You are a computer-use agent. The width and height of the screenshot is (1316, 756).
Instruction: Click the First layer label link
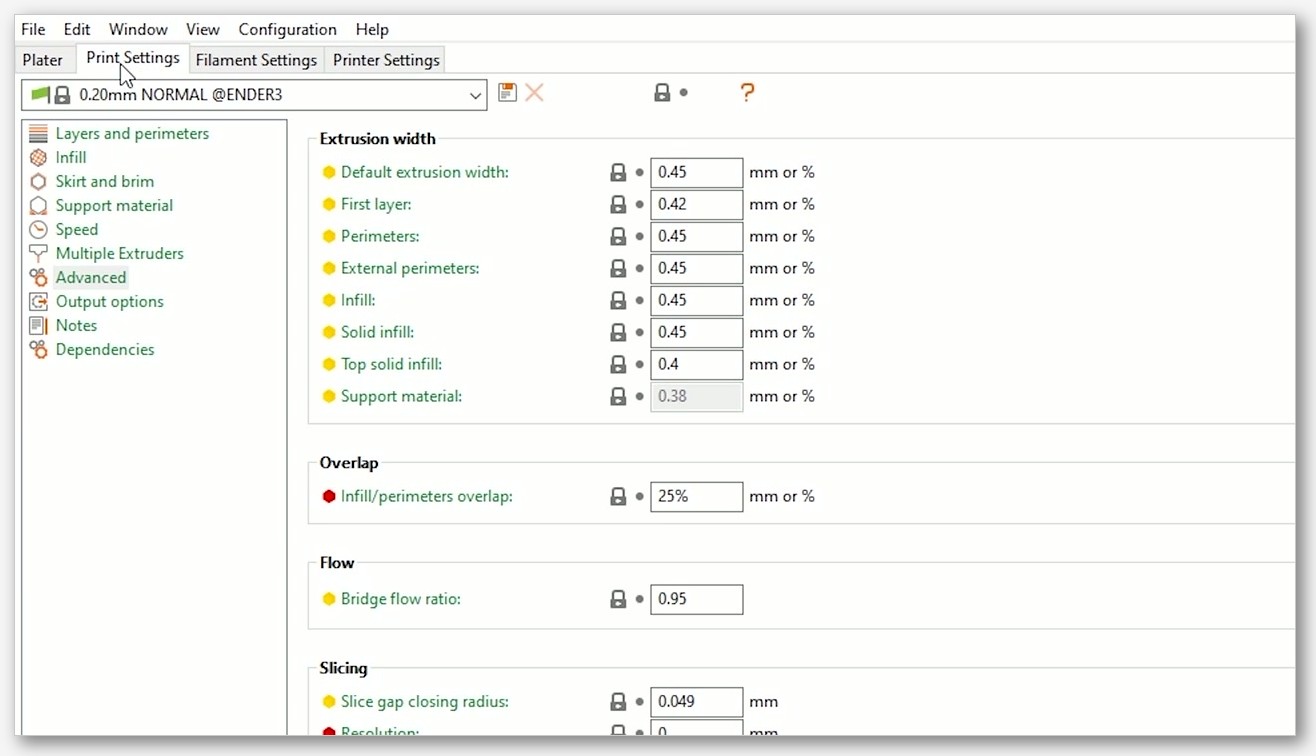[x=376, y=204]
